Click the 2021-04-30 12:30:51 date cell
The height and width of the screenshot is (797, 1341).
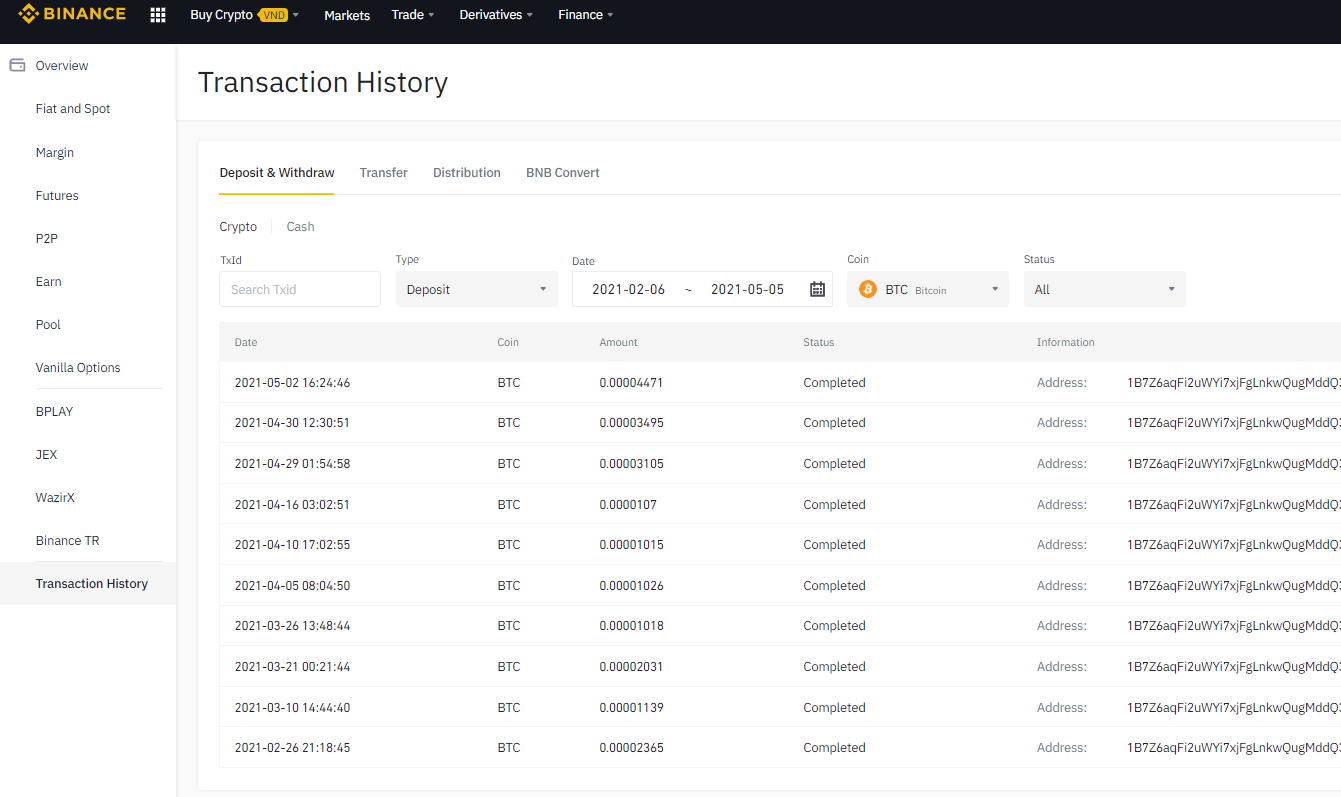293,423
